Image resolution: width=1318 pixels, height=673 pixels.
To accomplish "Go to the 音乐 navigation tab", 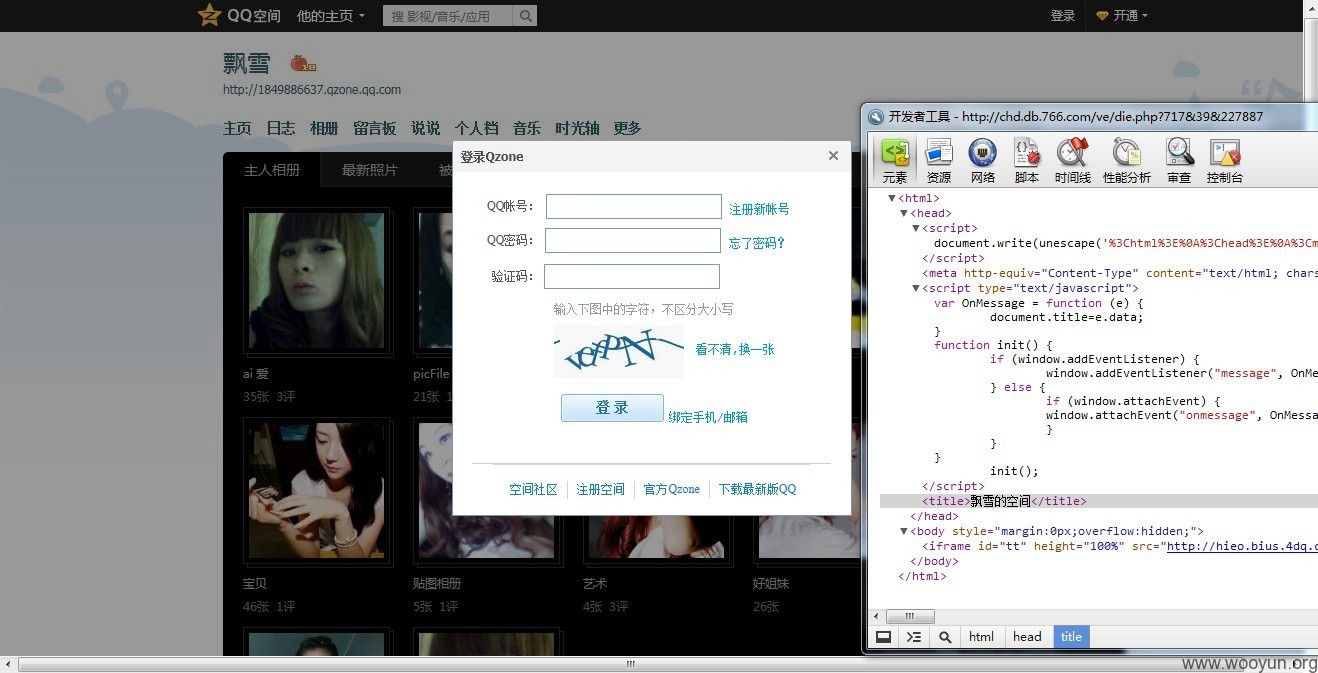I will click(x=527, y=128).
